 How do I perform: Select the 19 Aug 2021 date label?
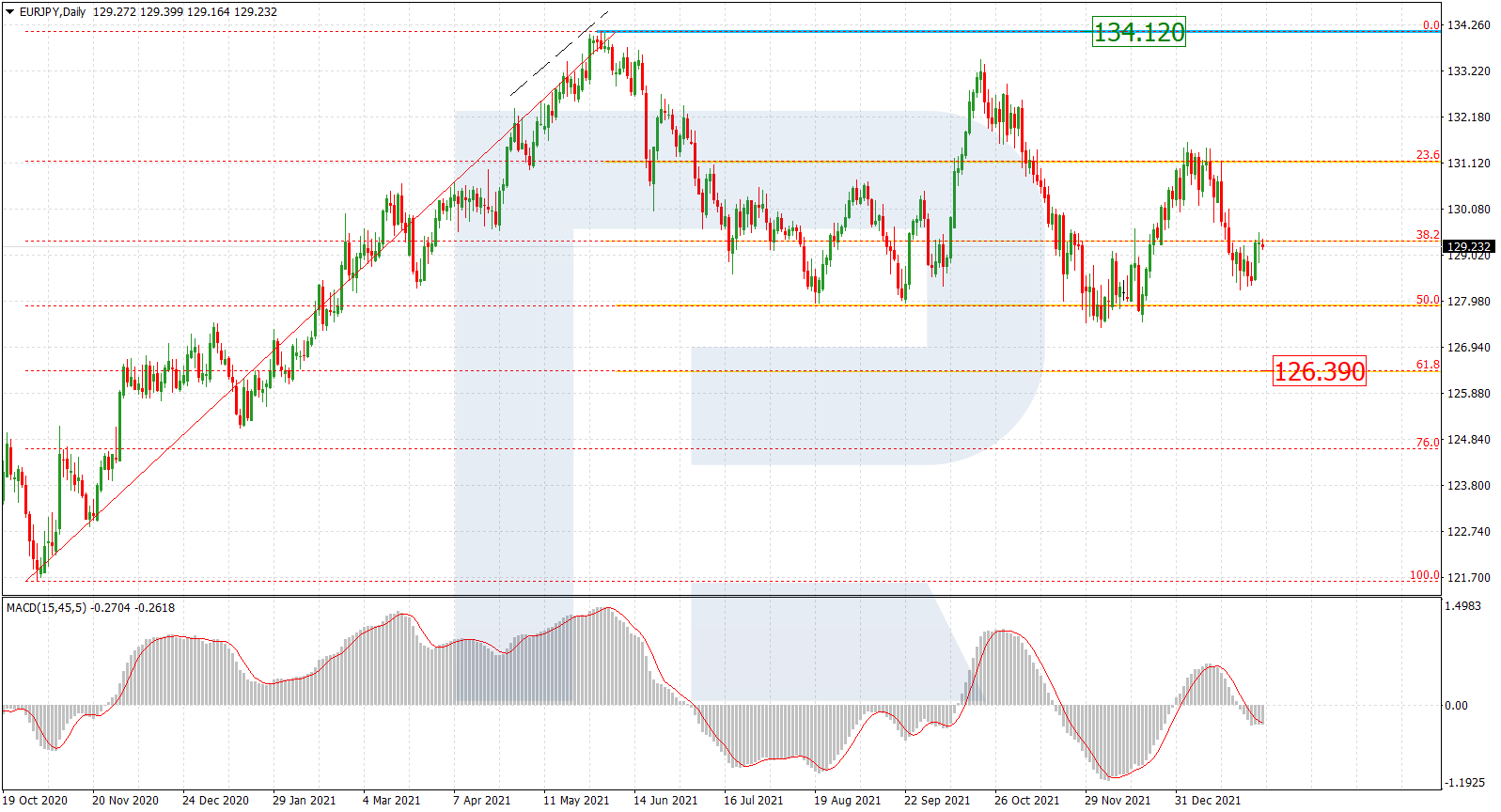(847, 801)
